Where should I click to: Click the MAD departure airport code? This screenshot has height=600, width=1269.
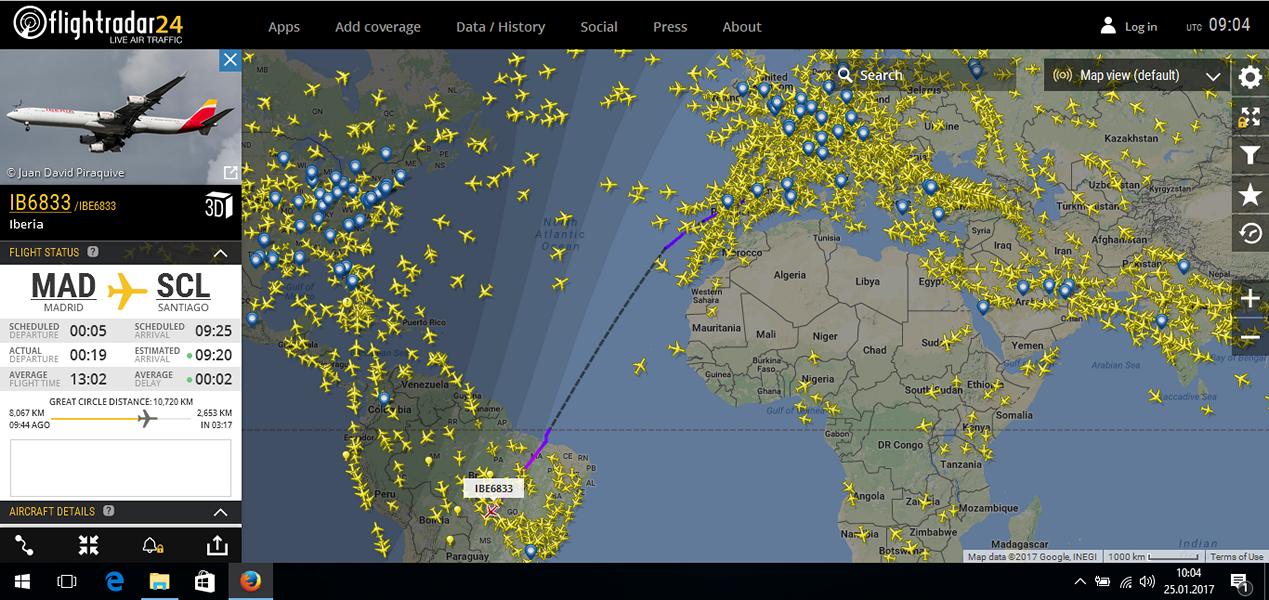pos(64,286)
